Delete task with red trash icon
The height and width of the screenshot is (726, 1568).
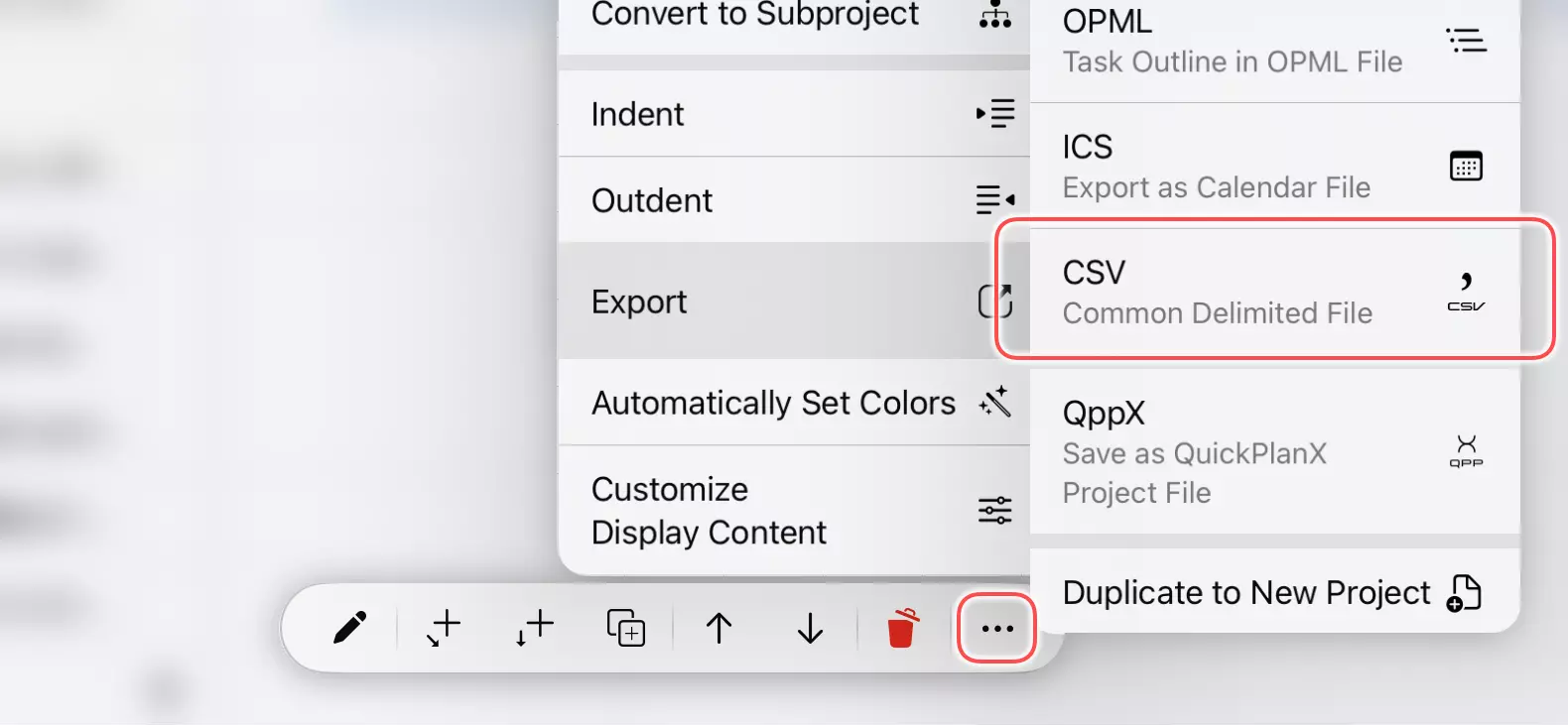click(901, 628)
